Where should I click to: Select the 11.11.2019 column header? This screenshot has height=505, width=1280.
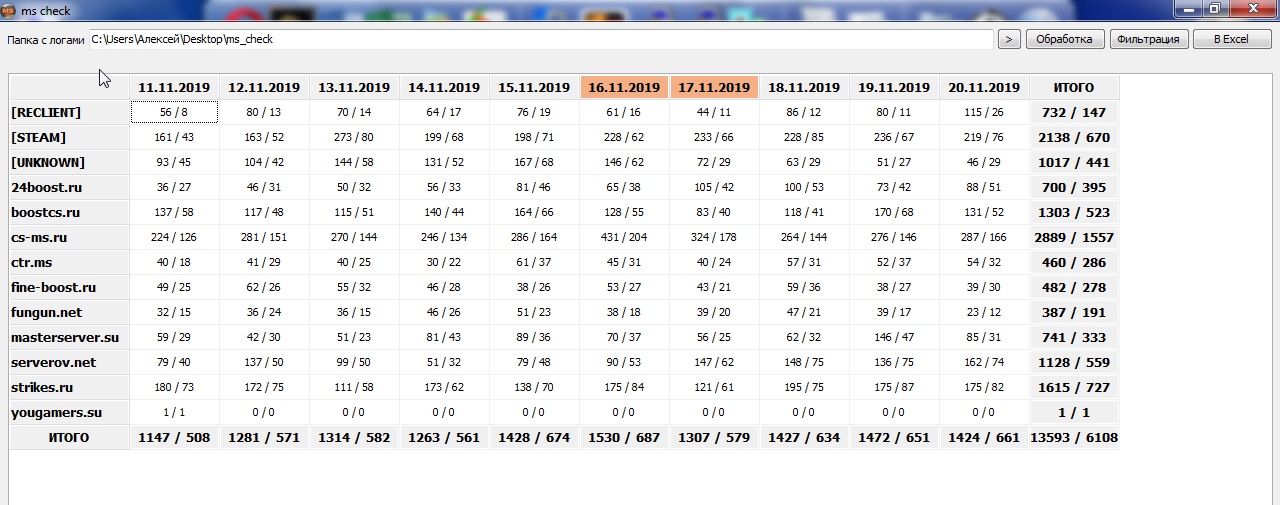(174, 87)
